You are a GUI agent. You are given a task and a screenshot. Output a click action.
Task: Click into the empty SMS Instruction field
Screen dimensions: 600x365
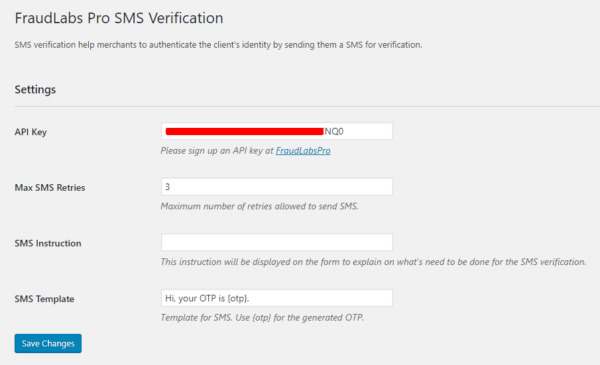pyautogui.click(x=277, y=242)
